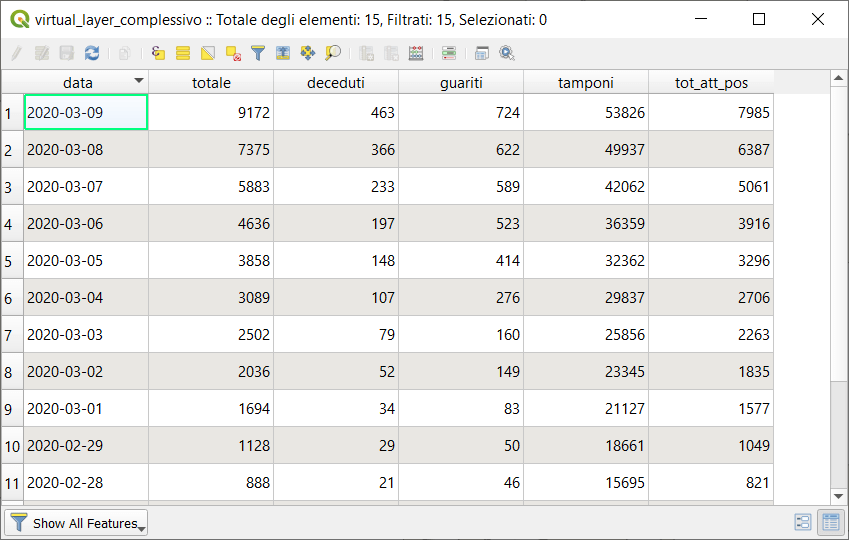Viewport: 849px width, 540px height.
Task: Invert the feature selection
Action: click(208, 53)
